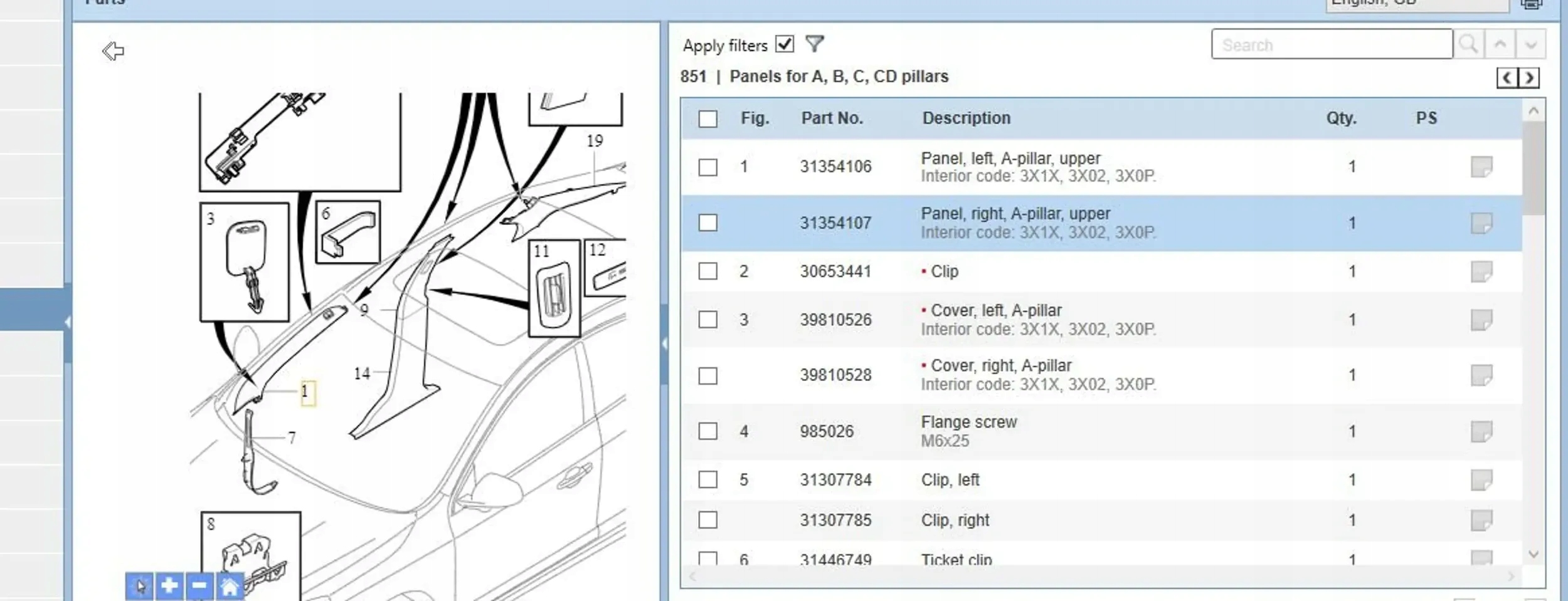The width and height of the screenshot is (1568, 601).
Task: Reset diagram view with home button
Action: (x=230, y=587)
